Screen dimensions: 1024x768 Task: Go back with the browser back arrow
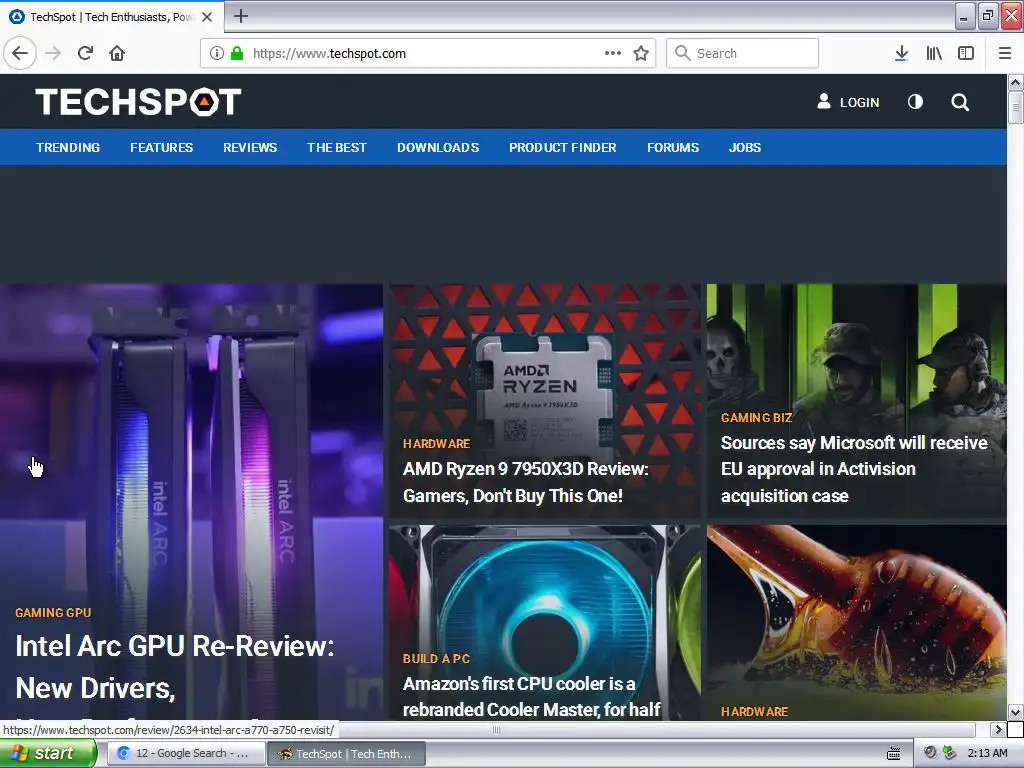20,53
